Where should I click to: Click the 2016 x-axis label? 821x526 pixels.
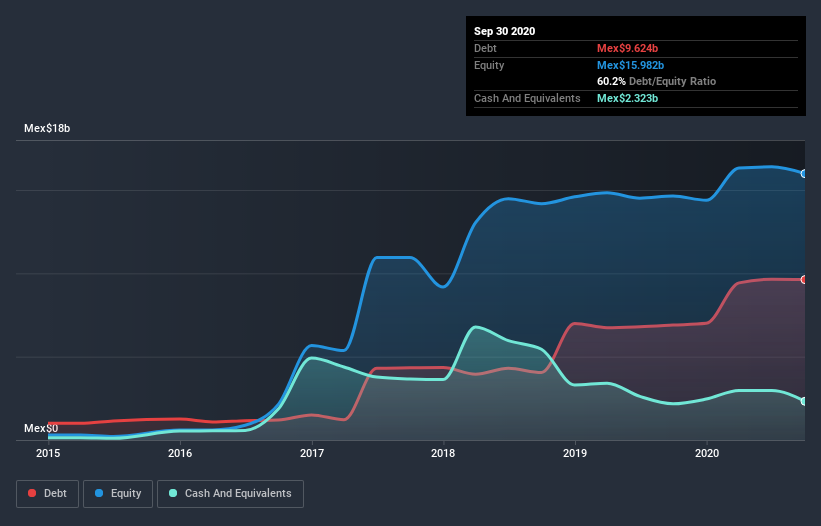click(180, 453)
